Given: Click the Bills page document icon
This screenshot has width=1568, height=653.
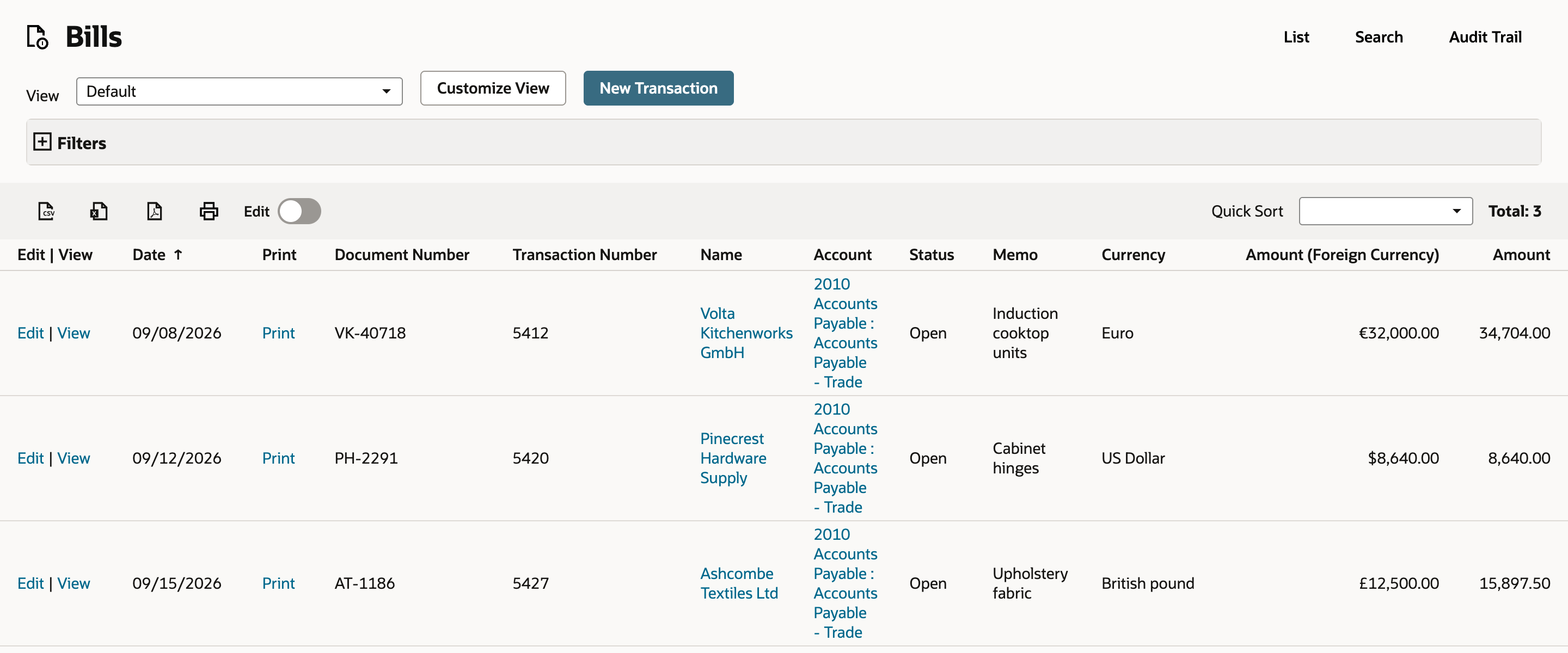Looking at the screenshot, I should pyautogui.click(x=37, y=37).
